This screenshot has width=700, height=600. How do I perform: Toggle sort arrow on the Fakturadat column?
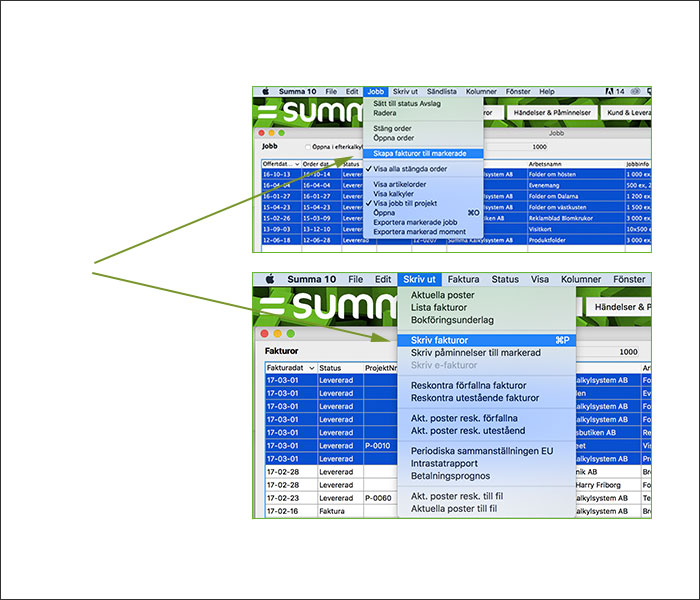[312, 368]
